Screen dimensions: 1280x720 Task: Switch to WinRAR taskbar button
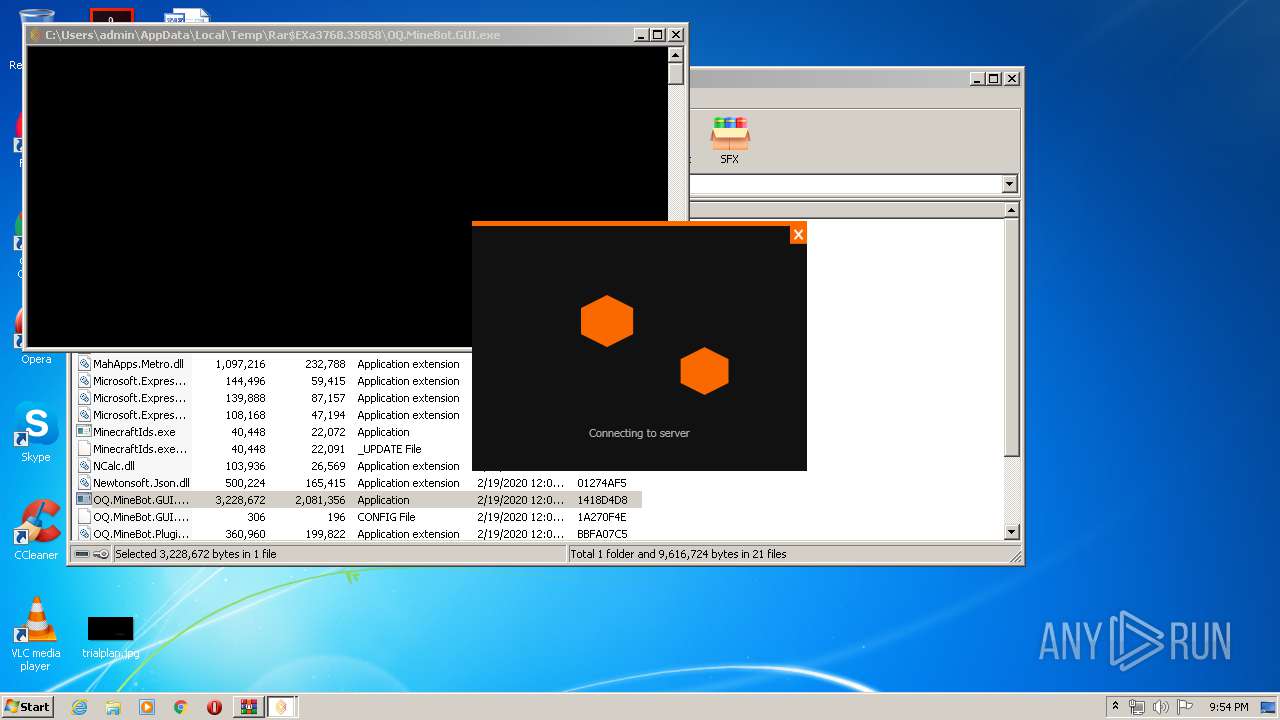(x=248, y=707)
